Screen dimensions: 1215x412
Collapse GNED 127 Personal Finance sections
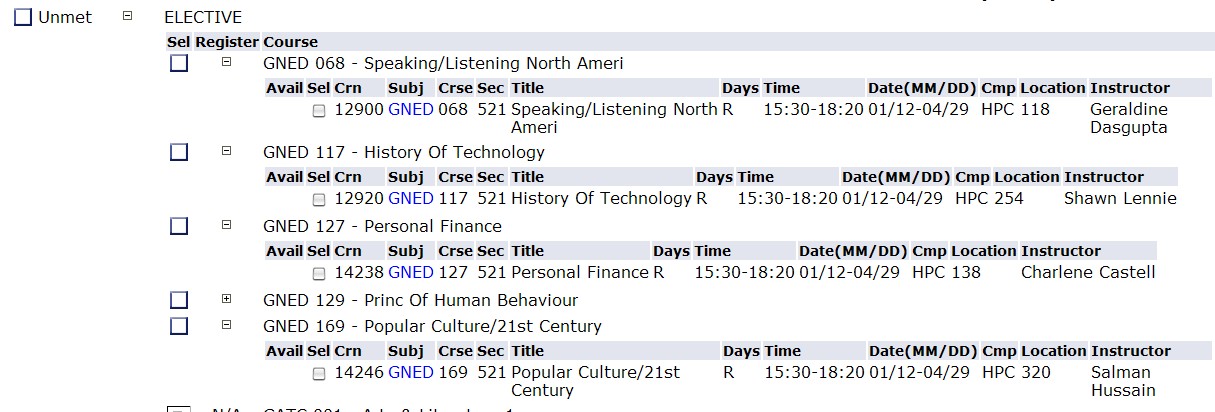226,225
